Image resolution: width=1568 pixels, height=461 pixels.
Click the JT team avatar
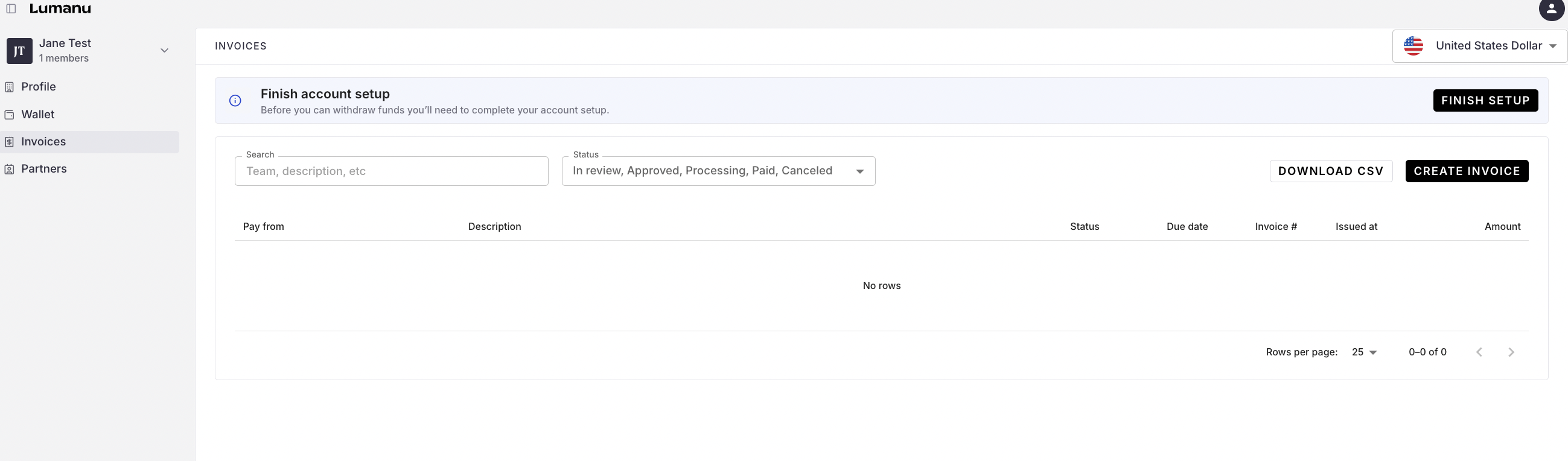coord(19,51)
